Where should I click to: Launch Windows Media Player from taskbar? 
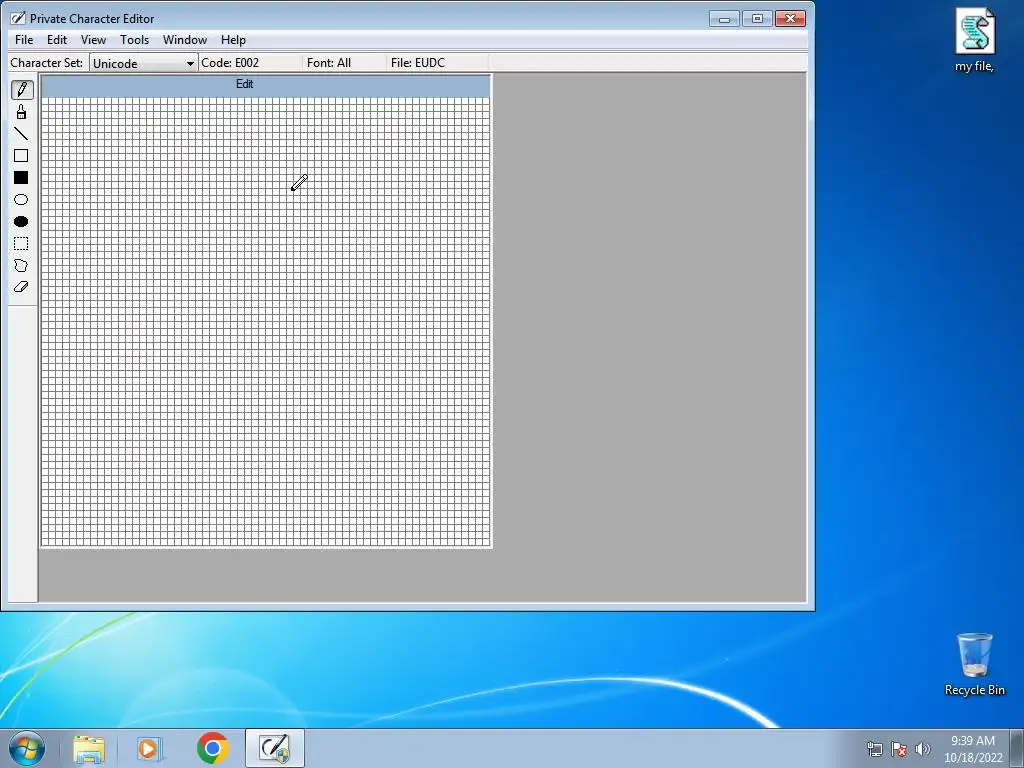[150, 748]
